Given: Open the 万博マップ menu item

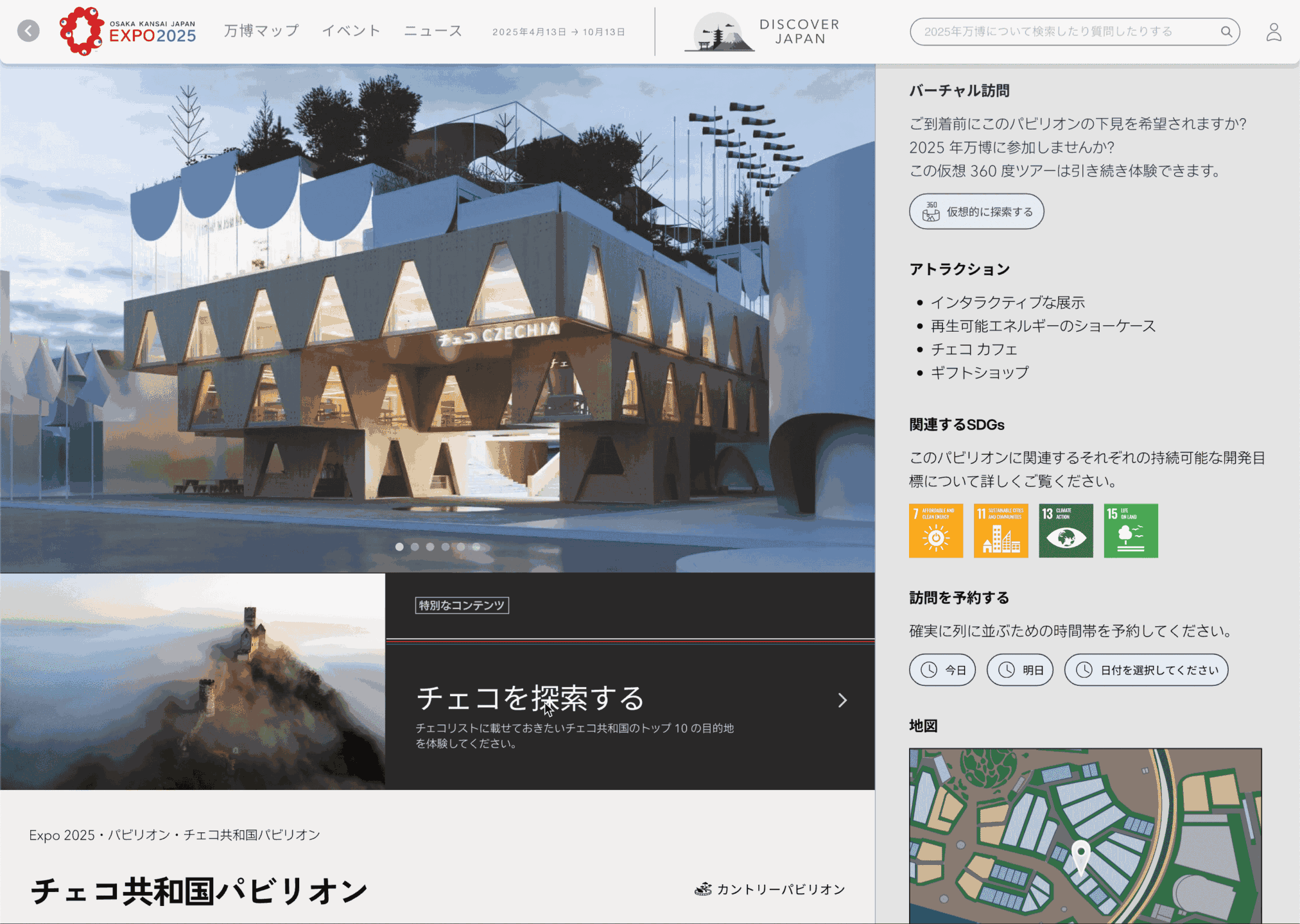Looking at the screenshot, I should click(x=261, y=31).
